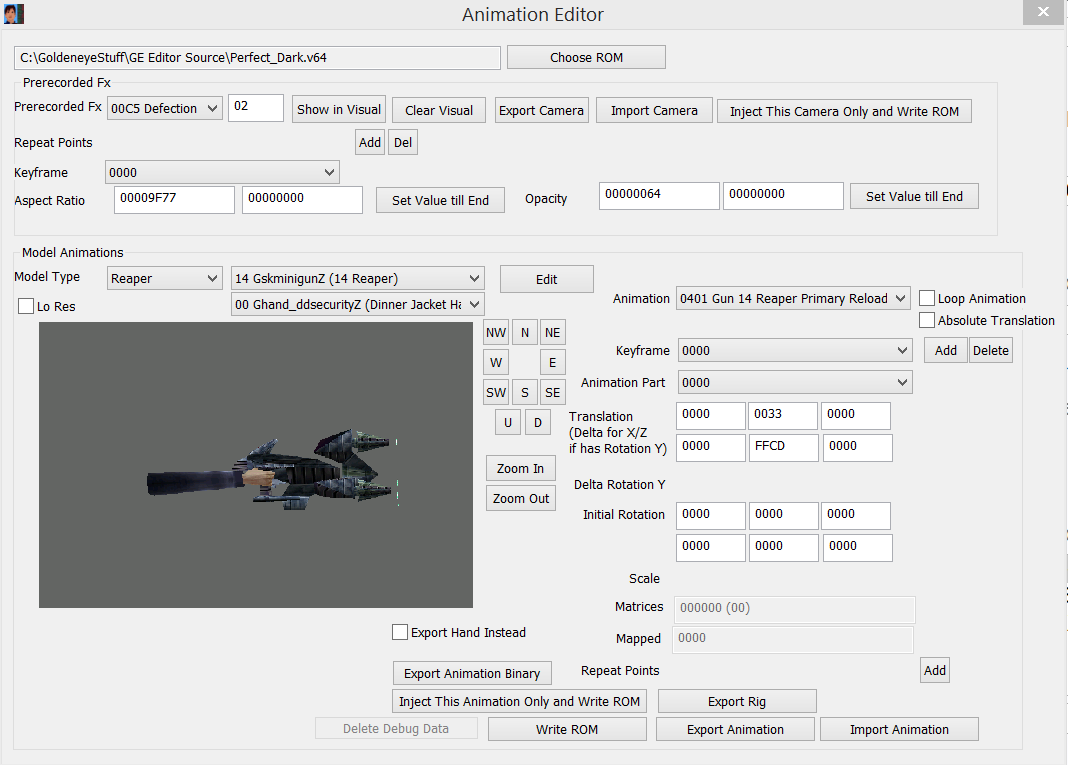Open the Model Type Reaper dropdown
Image resolution: width=1068 pixels, height=765 pixels.
(165, 278)
